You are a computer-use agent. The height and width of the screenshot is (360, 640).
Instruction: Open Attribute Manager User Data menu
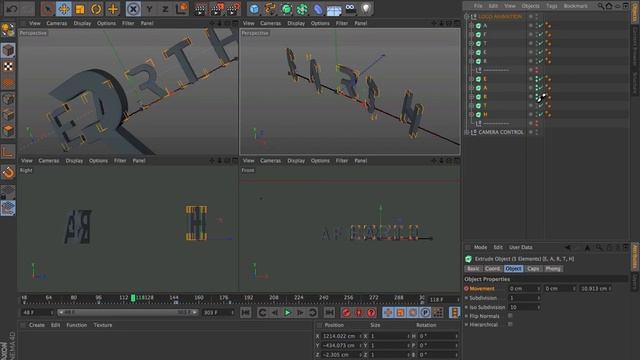click(520, 247)
